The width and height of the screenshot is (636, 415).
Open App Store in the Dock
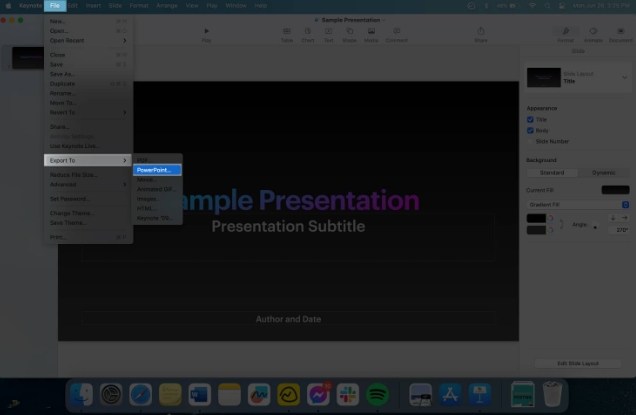pos(450,394)
